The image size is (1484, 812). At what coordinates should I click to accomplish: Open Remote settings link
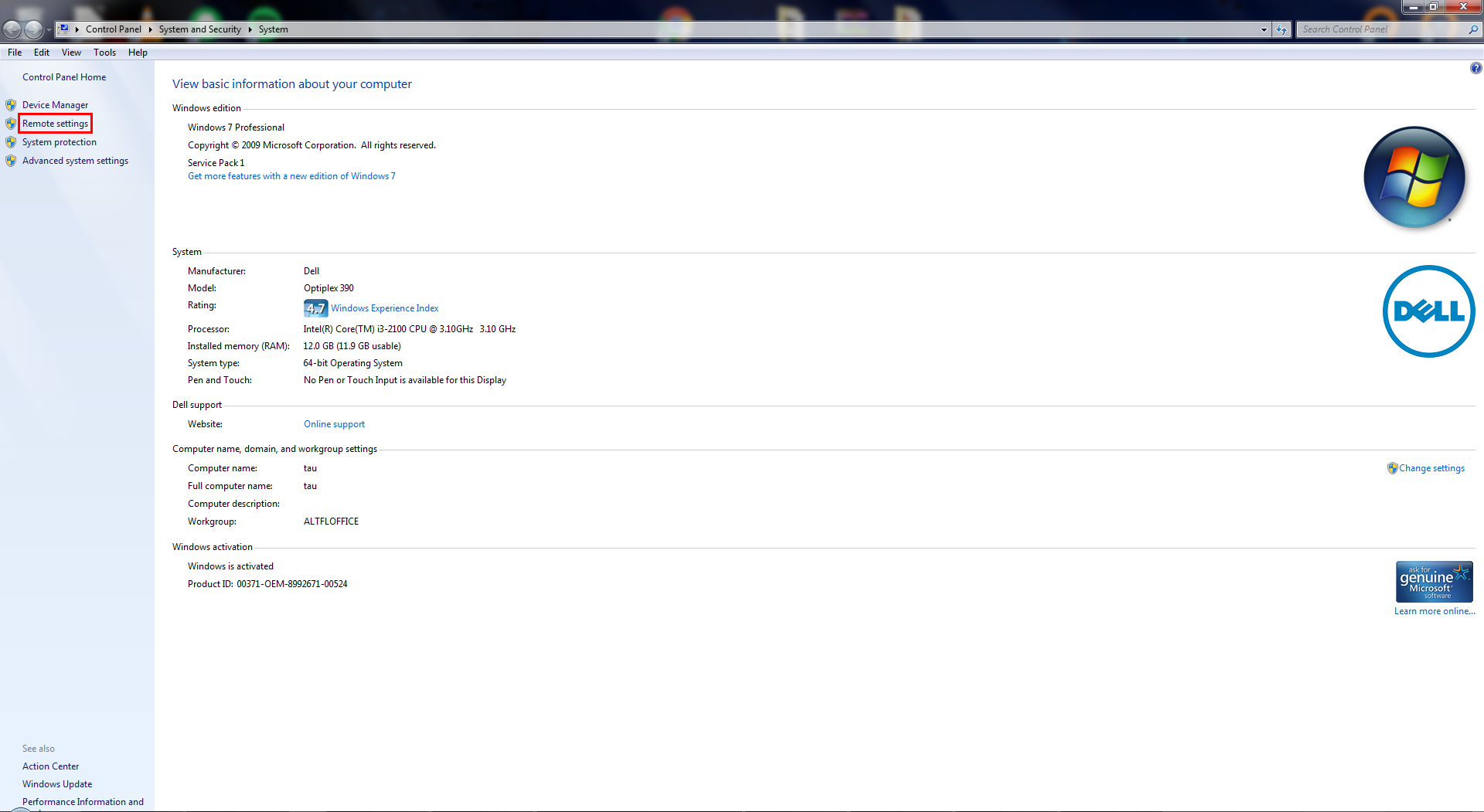tap(55, 124)
